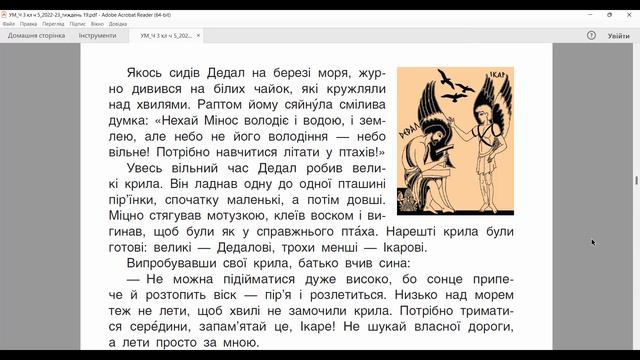The image size is (640, 360).
Task: Open the Файл menu
Action: (x=9, y=24)
